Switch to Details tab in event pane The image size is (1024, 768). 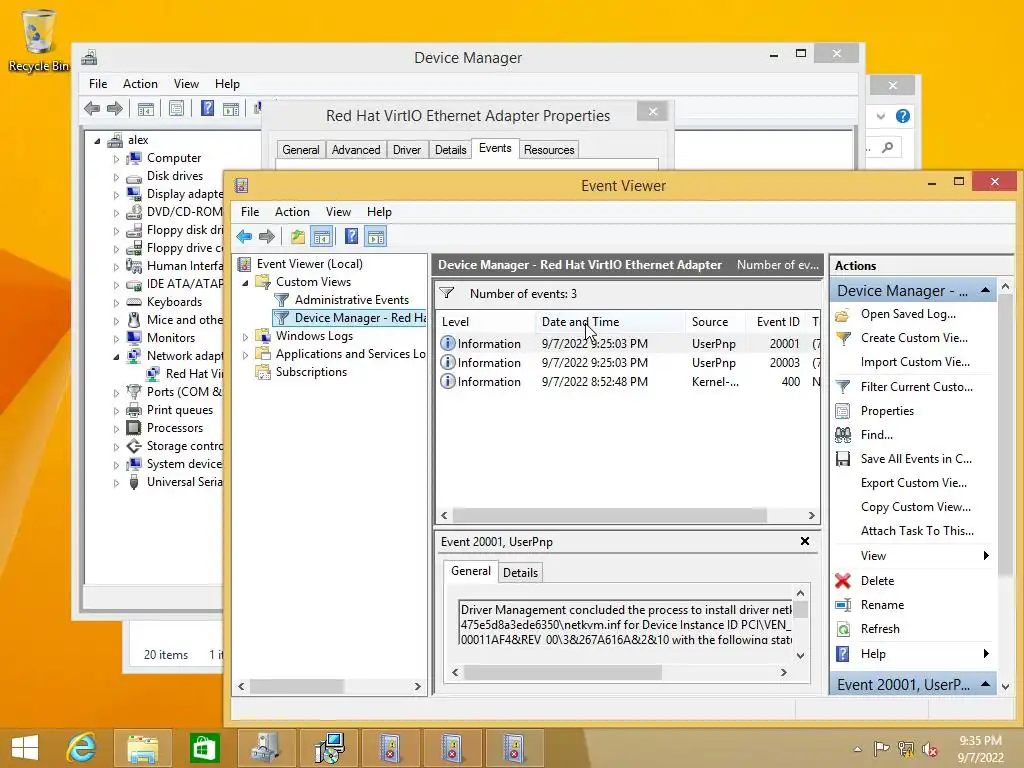click(x=520, y=573)
